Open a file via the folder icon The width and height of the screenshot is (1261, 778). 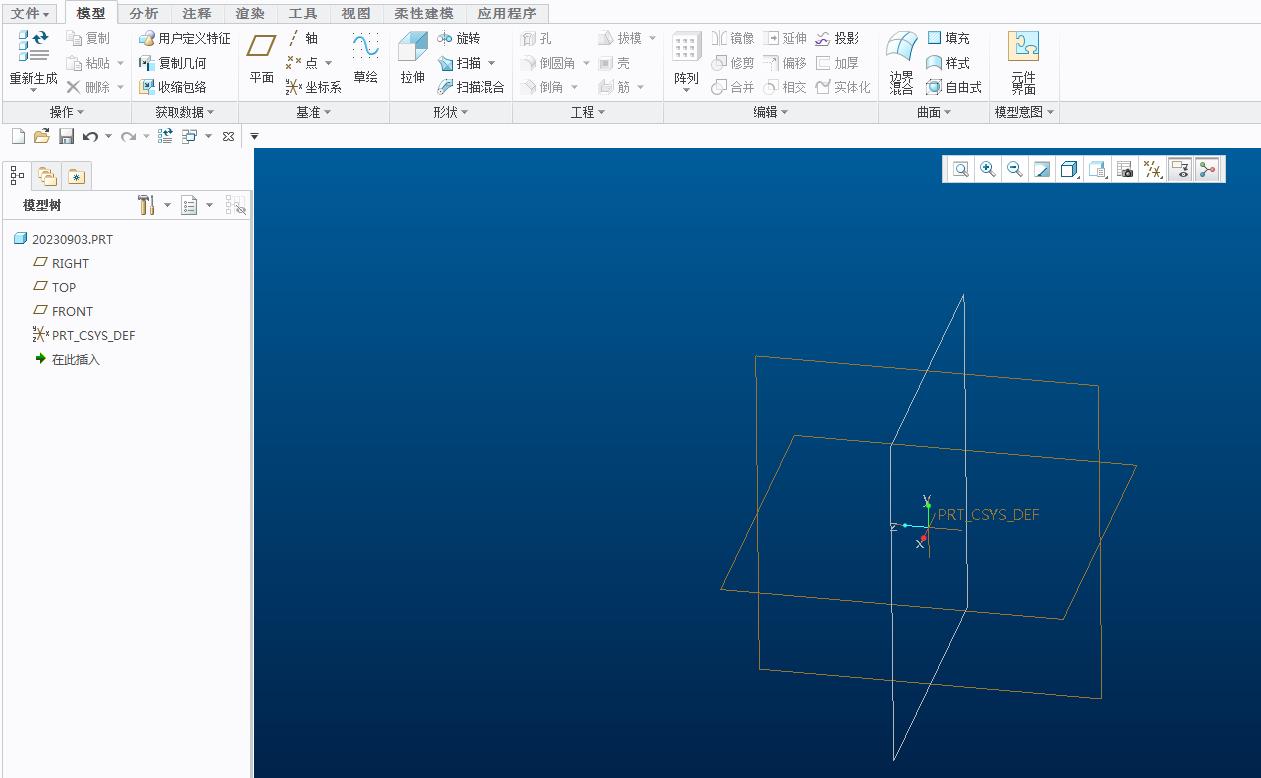pos(41,136)
